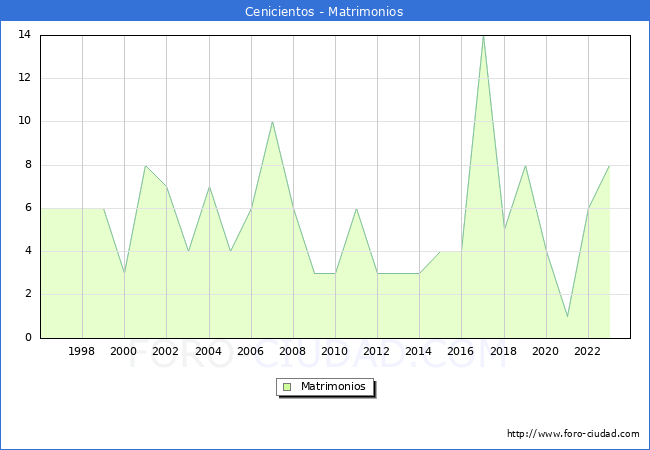Click the 2021 low point at 1
The height and width of the screenshot is (450, 650).
point(568,317)
